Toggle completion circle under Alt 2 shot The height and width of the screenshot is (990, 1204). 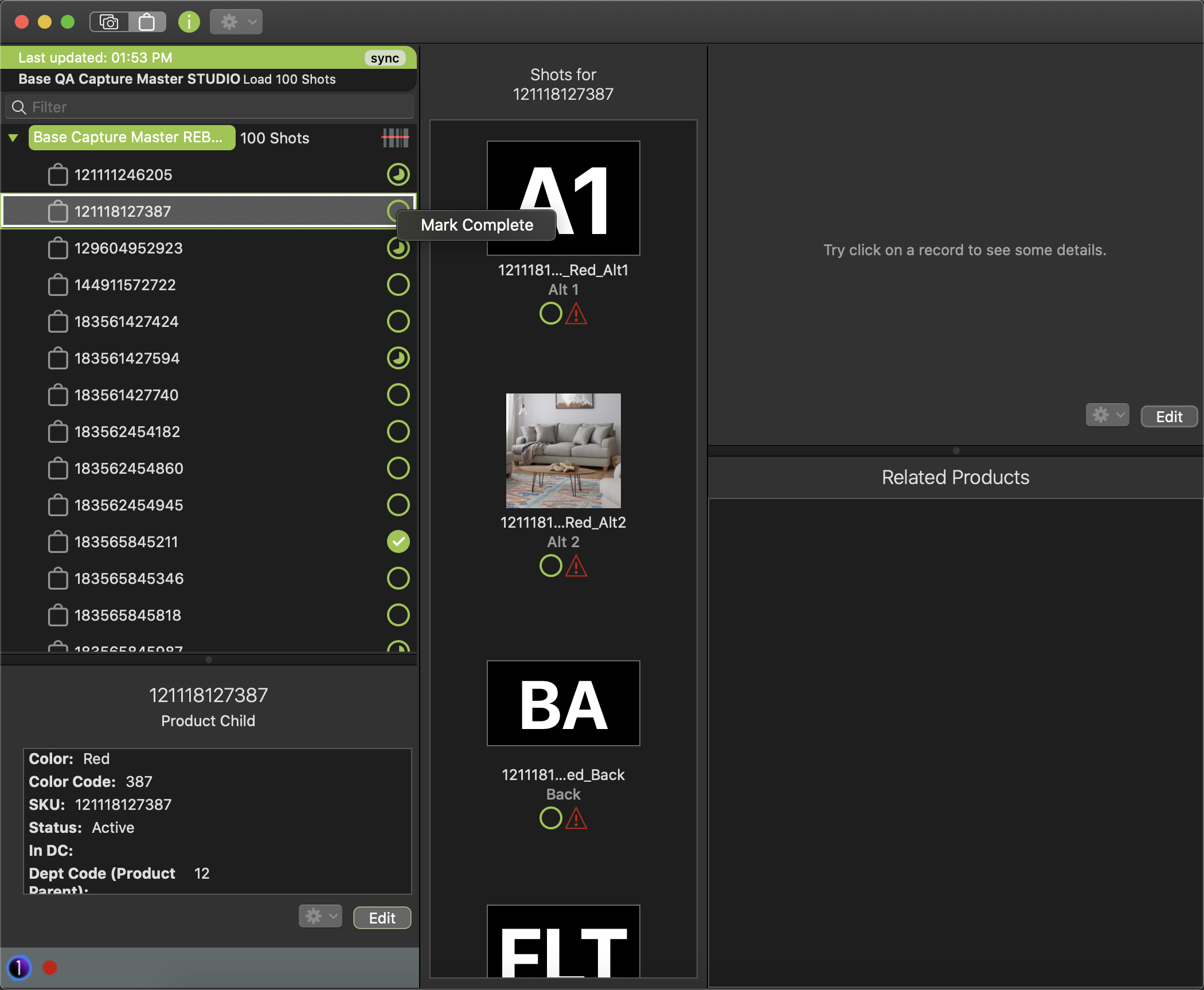[550, 566]
